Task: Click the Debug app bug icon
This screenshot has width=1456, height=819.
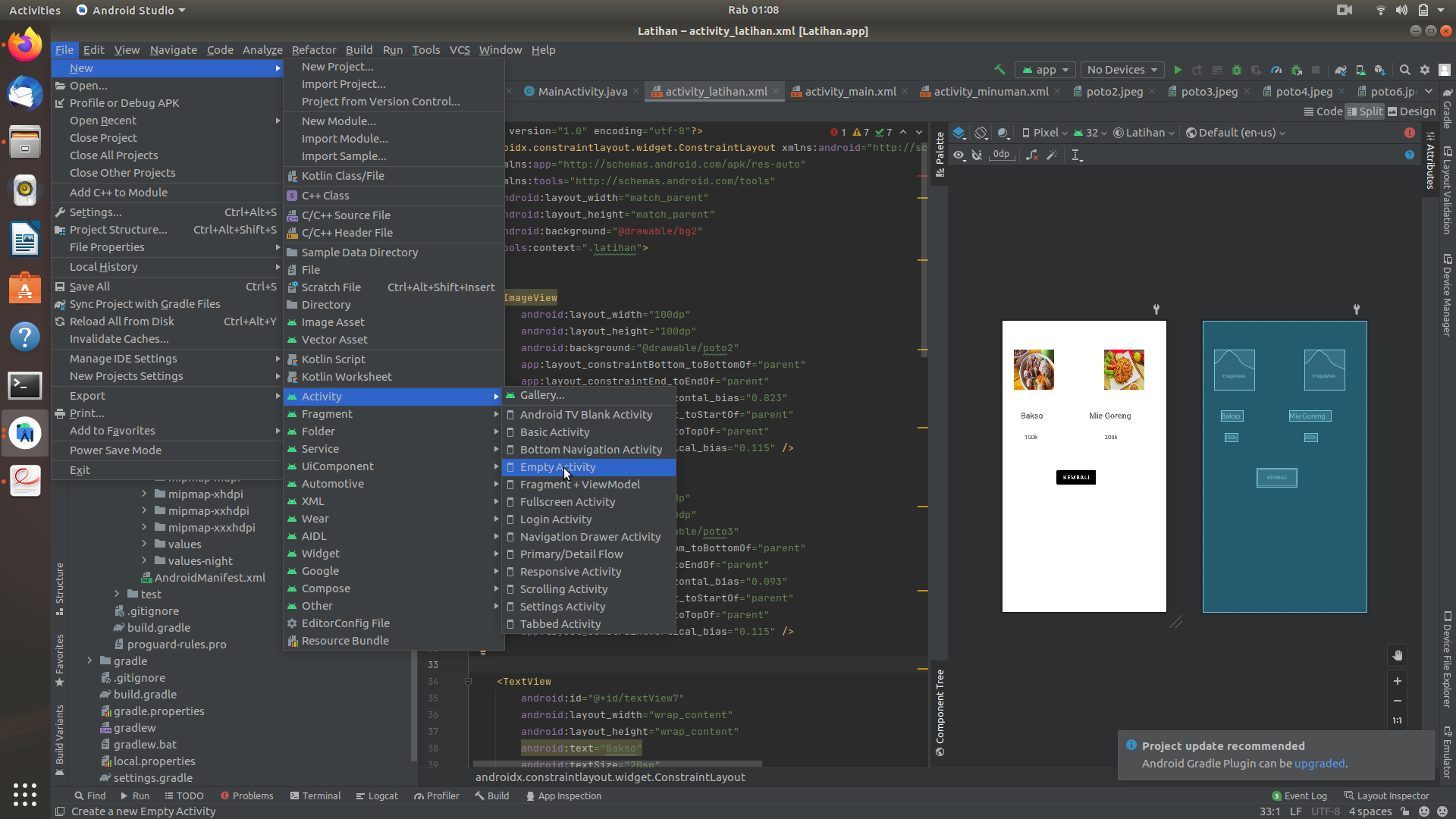Action: tap(1237, 70)
